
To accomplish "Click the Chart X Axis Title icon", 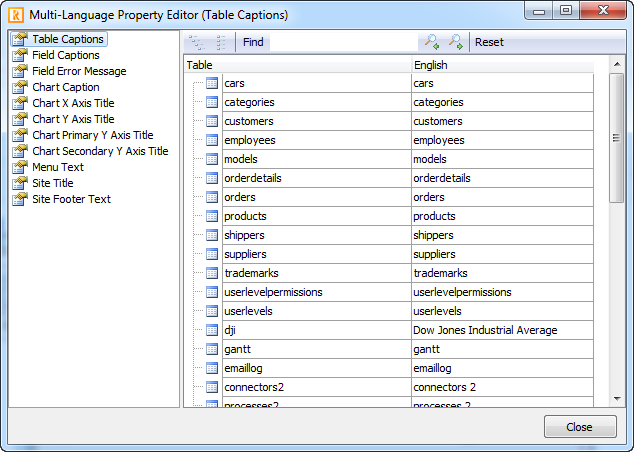I will (x=20, y=103).
